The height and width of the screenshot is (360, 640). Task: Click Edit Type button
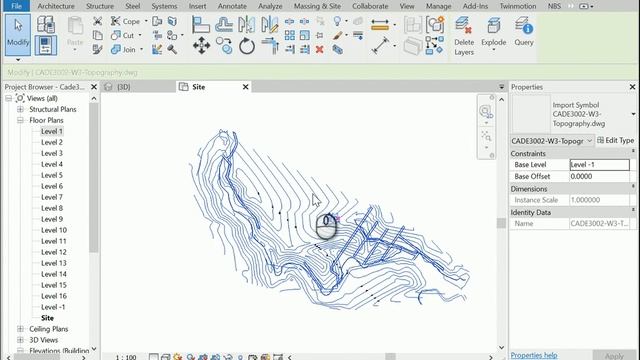(616, 140)
